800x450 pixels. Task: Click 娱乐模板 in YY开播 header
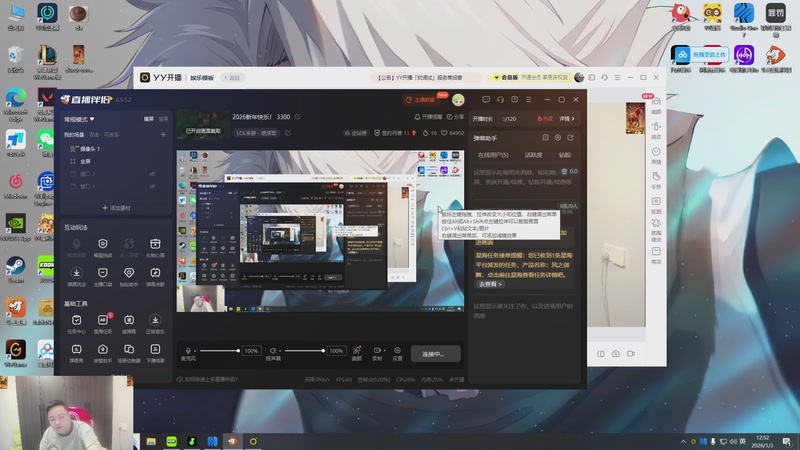click(x=202, y=78)
